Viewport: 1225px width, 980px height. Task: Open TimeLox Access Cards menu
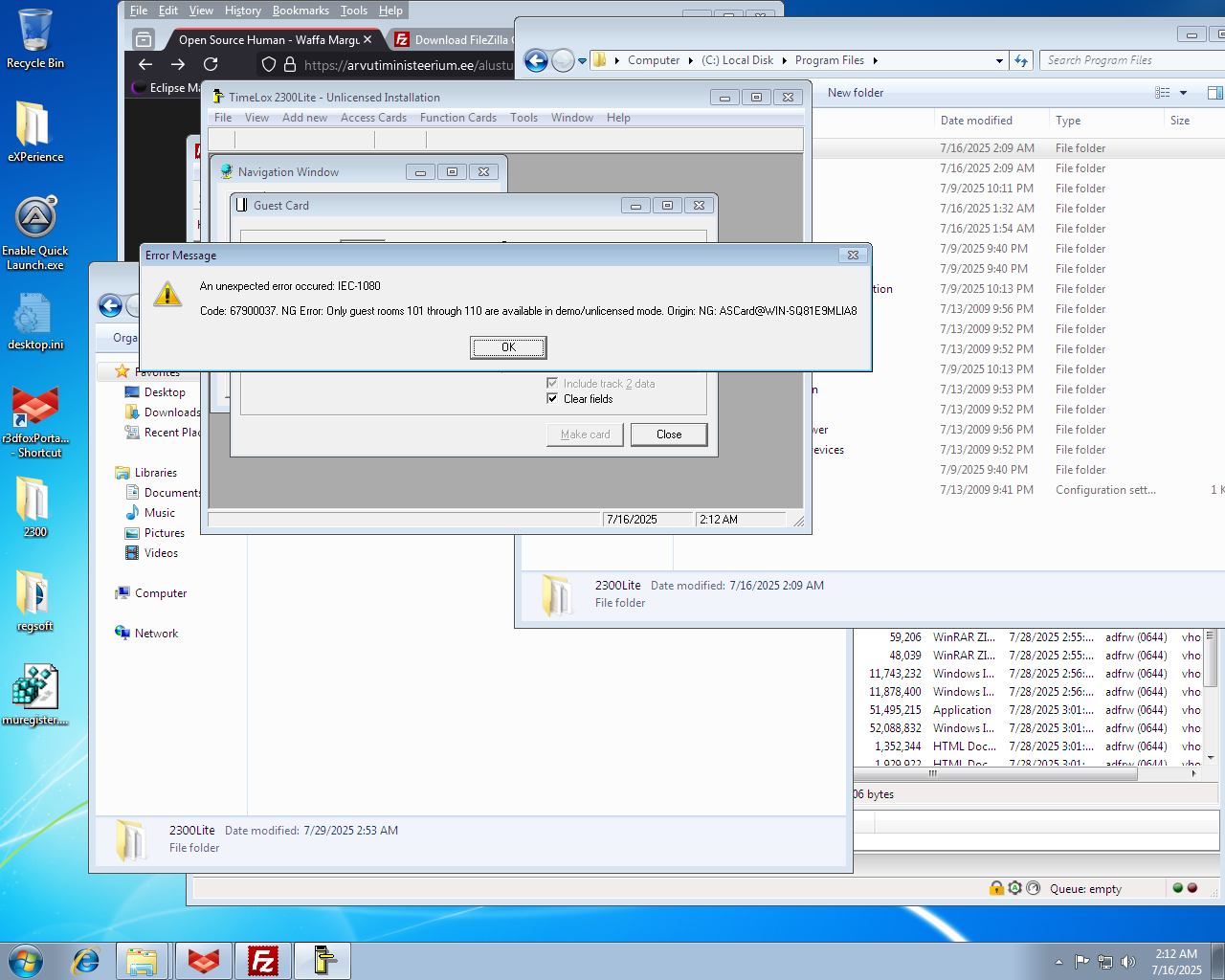(373, 118)
